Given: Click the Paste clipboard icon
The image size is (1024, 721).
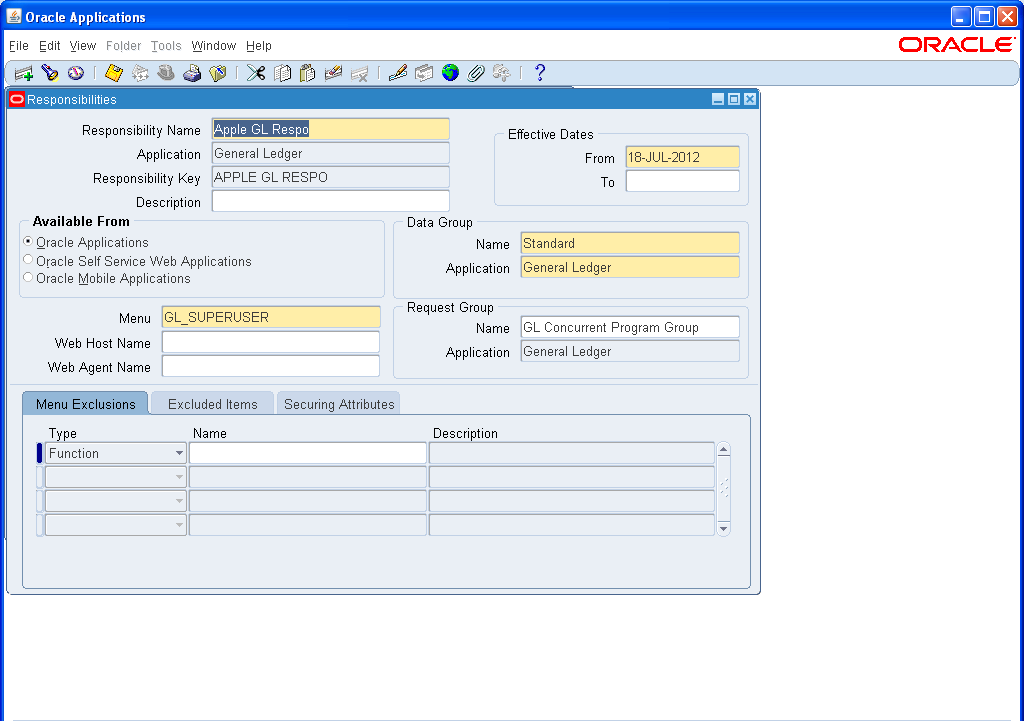Looking at the screenshot, I should pos(308,72).
